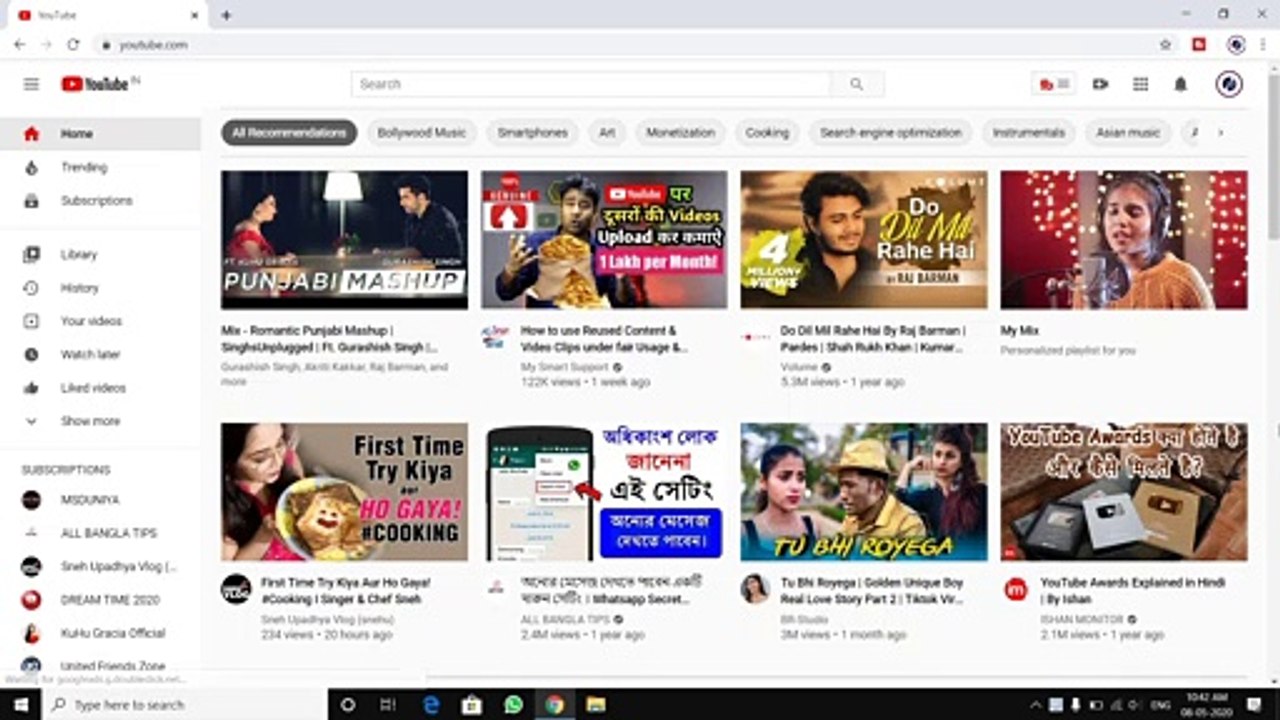Open WhatsApp from the taskbar

coord(513,704)
